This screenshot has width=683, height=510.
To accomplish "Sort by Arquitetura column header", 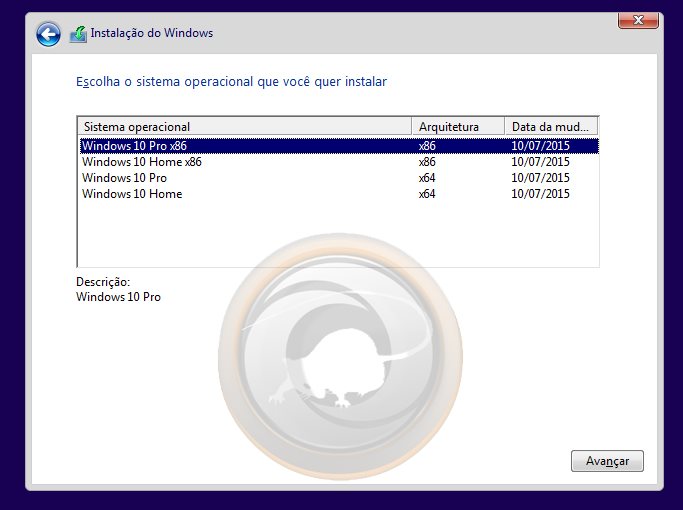I will click(x=458, y=127).
